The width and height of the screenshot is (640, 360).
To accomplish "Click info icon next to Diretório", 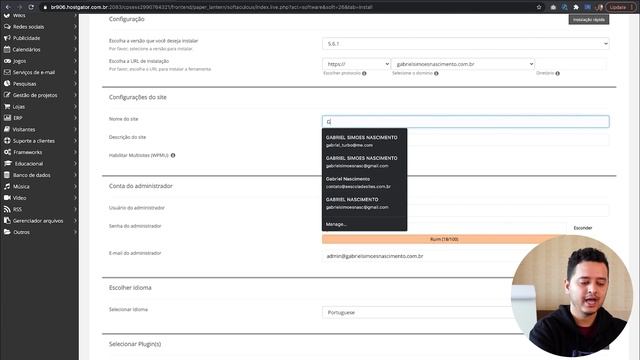I will click(x=558, y=73).
